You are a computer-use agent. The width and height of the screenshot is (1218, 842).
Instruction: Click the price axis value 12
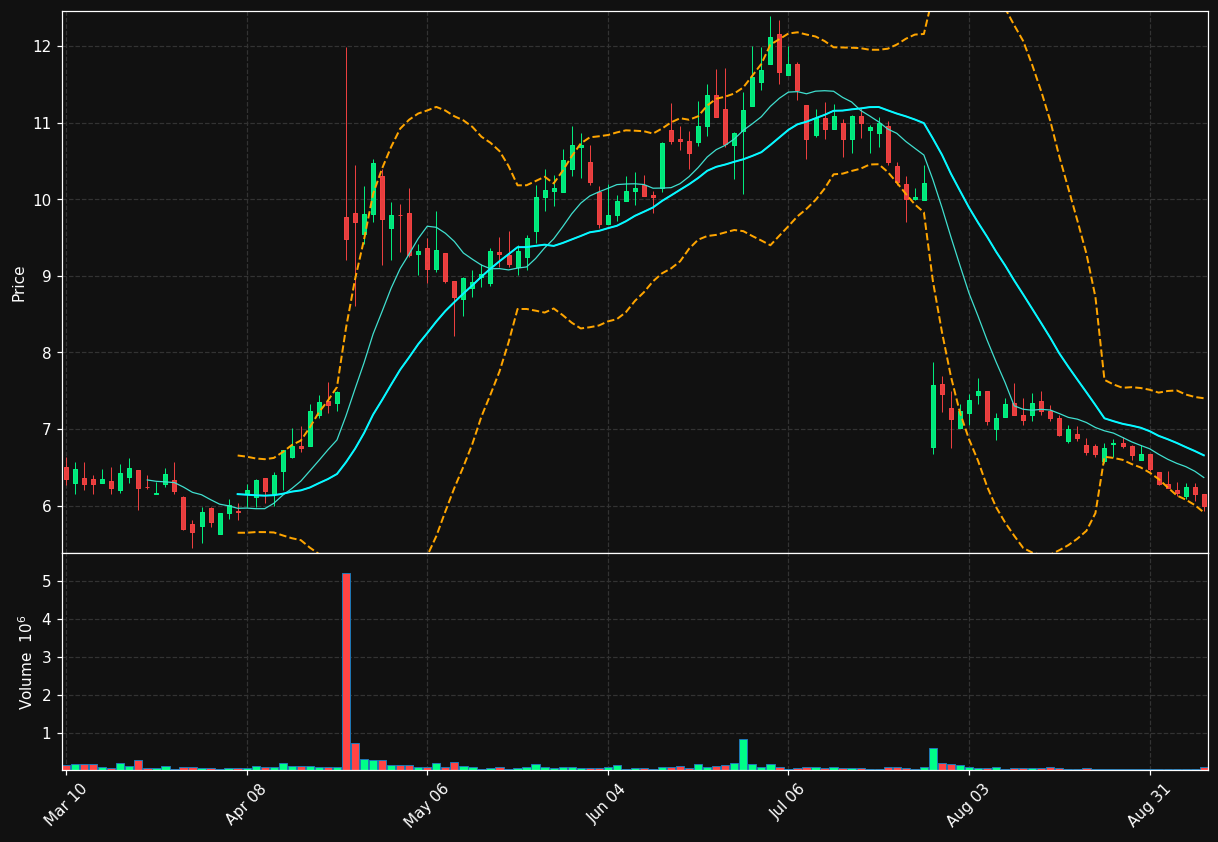click(44, 47)
